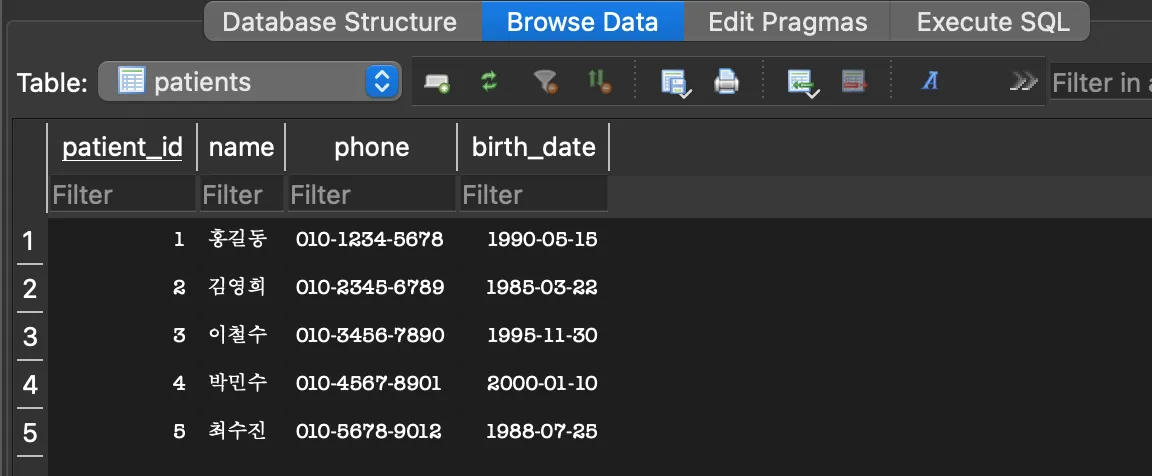This screenshot has width=1152, height=476.
Task: Show more toolbar items via double chevron
Action: [x=1023, y=82]
